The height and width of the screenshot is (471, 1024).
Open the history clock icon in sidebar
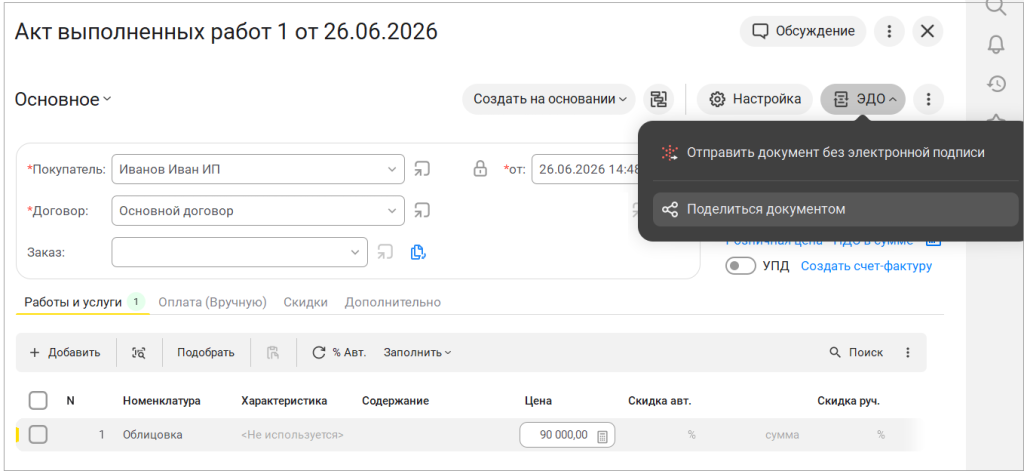[x=995, y=84]
